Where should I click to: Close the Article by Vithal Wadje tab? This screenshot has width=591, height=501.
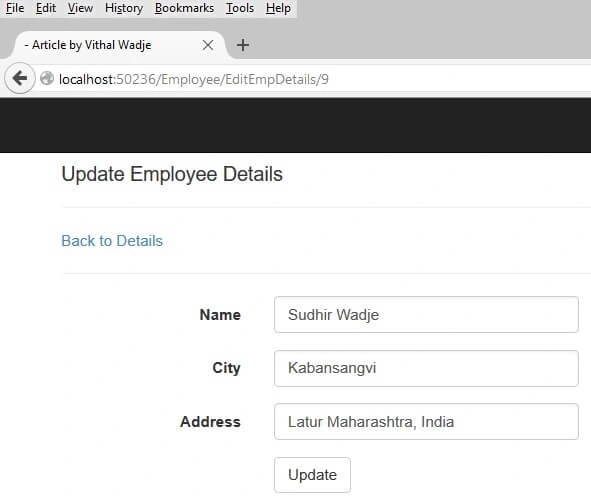tap(208, 45)
